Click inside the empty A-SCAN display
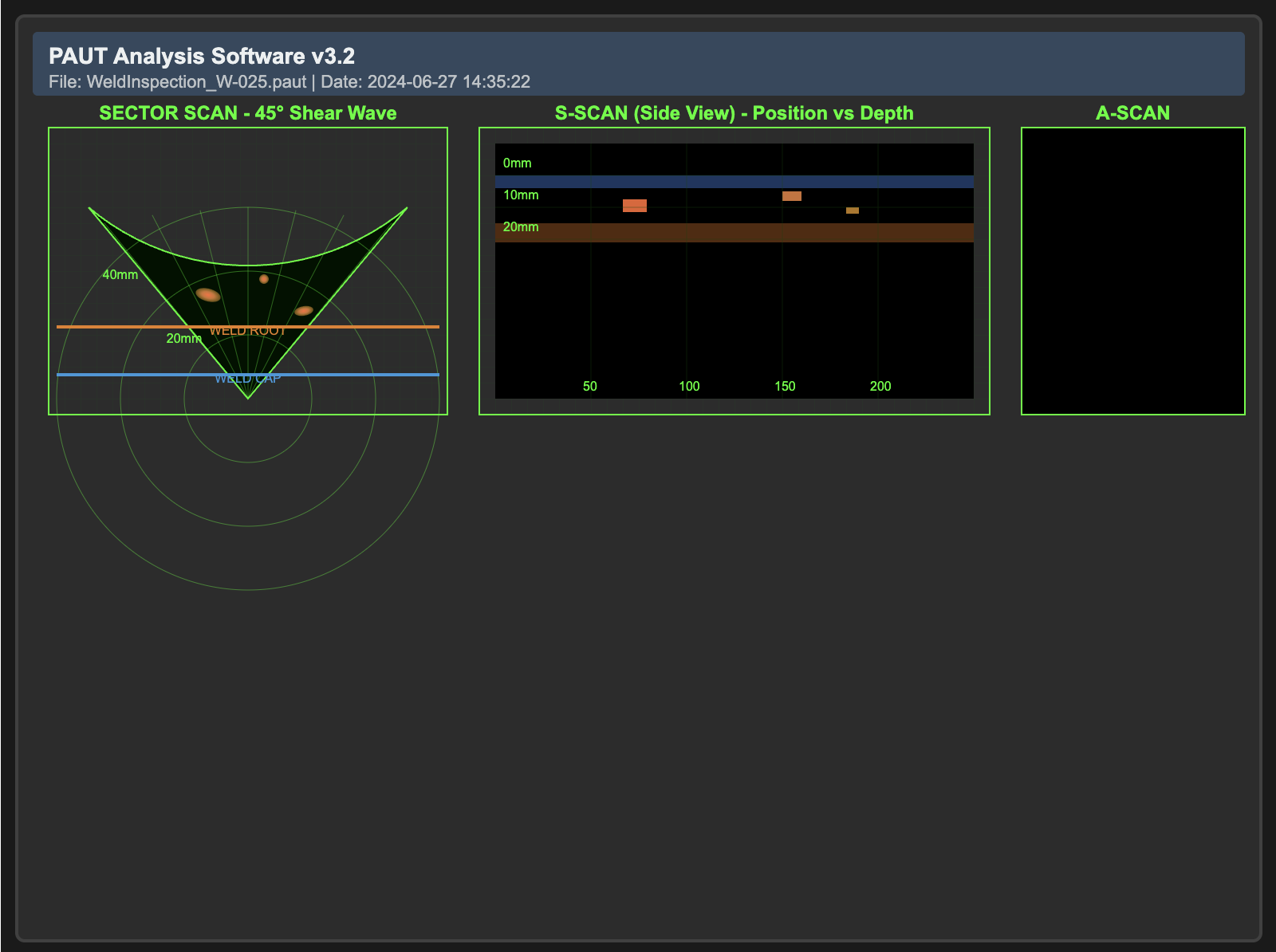The width and height of the screenshot is (1276, 952). [1133, 271]
